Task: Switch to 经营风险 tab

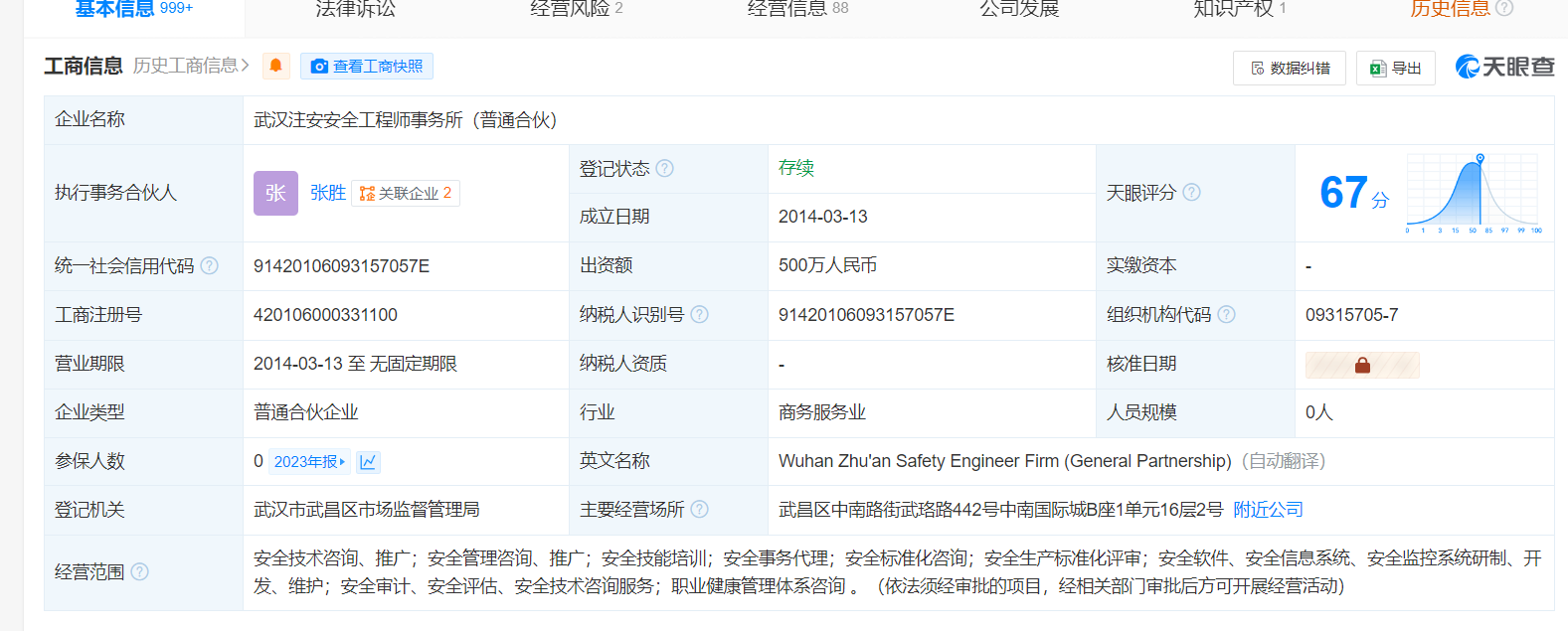Action: pos(577,8)
